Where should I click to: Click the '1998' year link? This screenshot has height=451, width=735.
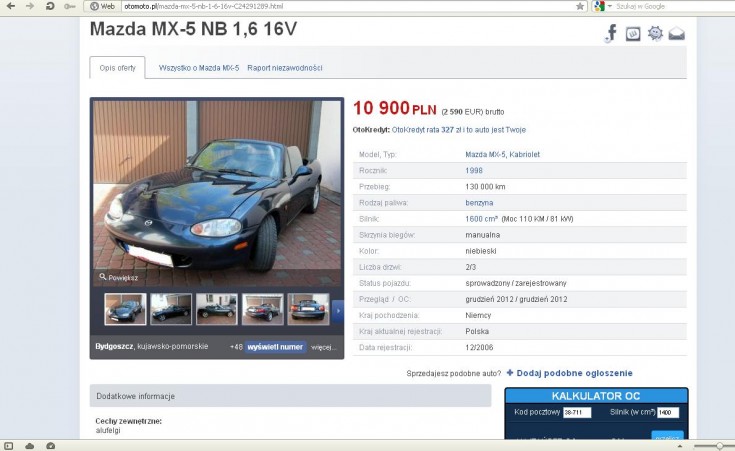474,171
